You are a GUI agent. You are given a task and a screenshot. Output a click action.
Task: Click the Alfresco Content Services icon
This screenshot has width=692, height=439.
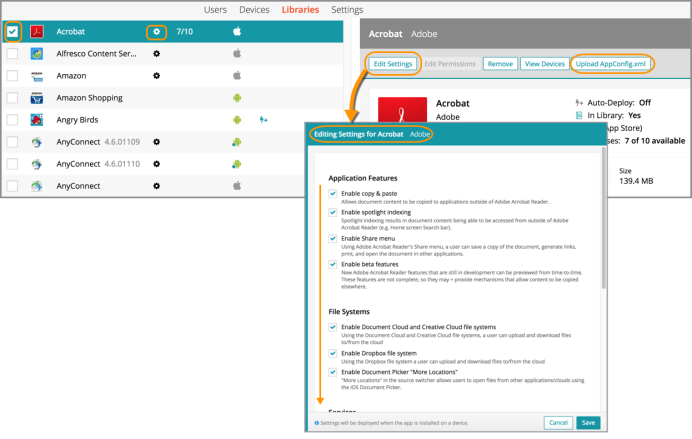tap(37, 54)
